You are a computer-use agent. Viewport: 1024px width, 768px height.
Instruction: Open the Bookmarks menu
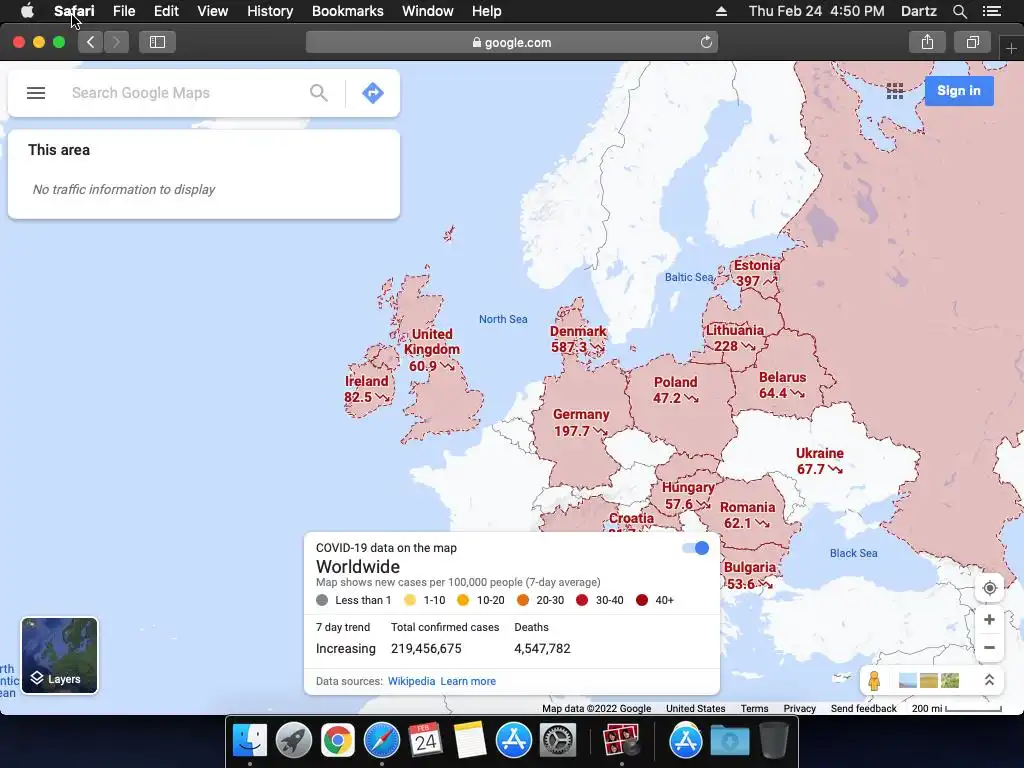point(347,11)
